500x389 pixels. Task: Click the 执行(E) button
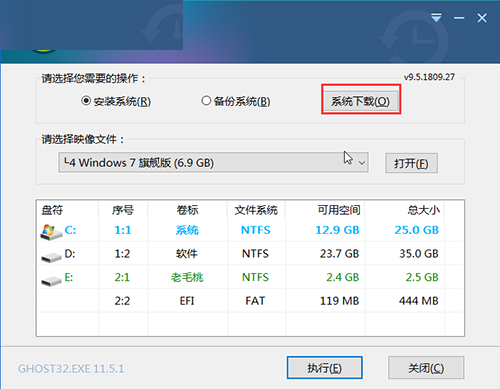pos(325,368)
